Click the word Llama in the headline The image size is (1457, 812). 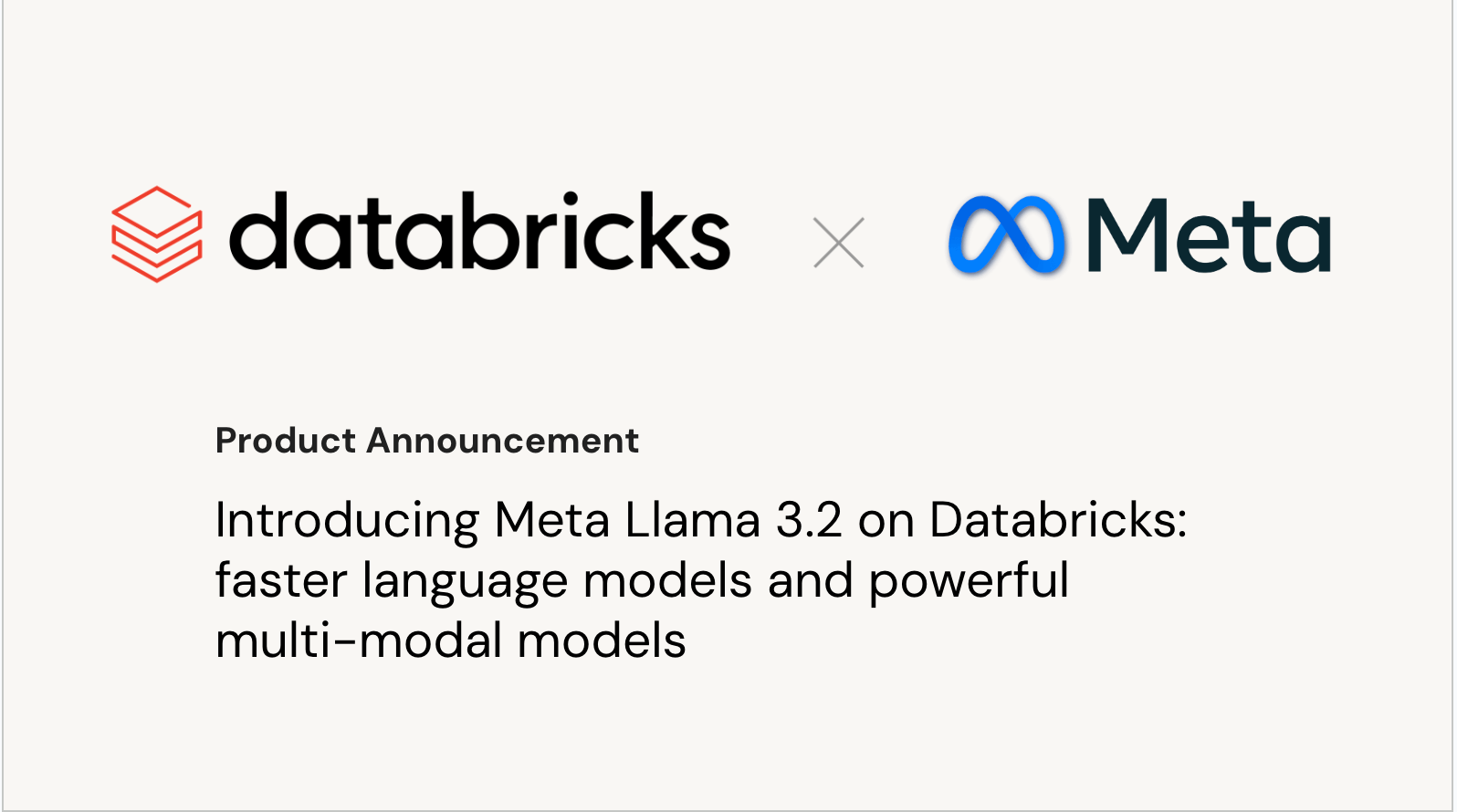(x=693, y=521)
